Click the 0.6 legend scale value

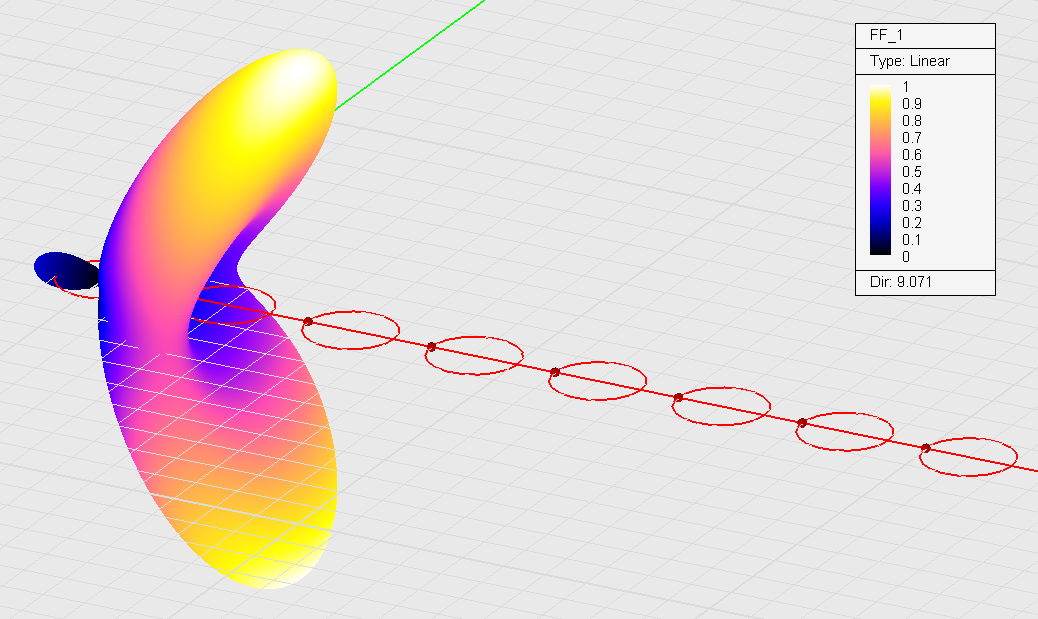(x=912, y=155)
